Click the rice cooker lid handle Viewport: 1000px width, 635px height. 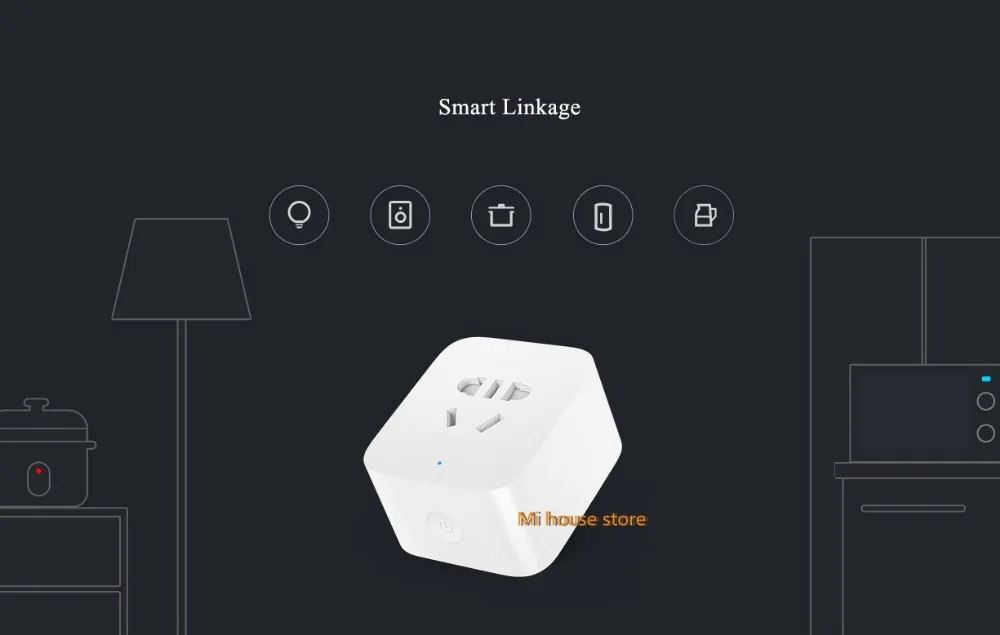click(x=36, y=405)
